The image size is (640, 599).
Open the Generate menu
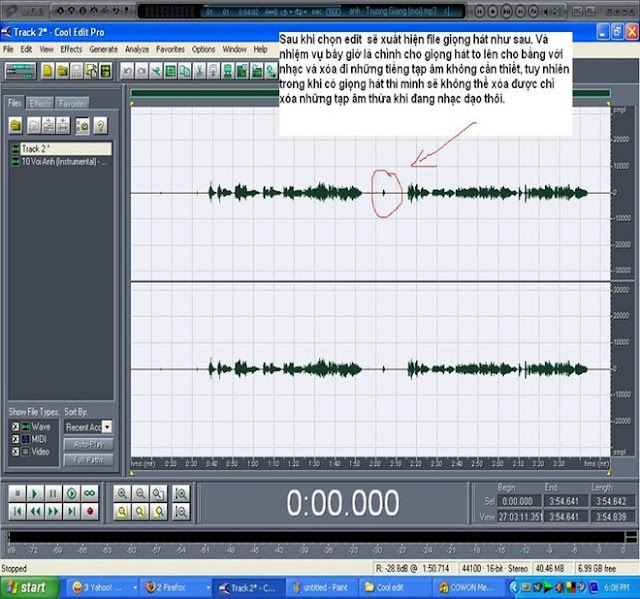point(103,49)
